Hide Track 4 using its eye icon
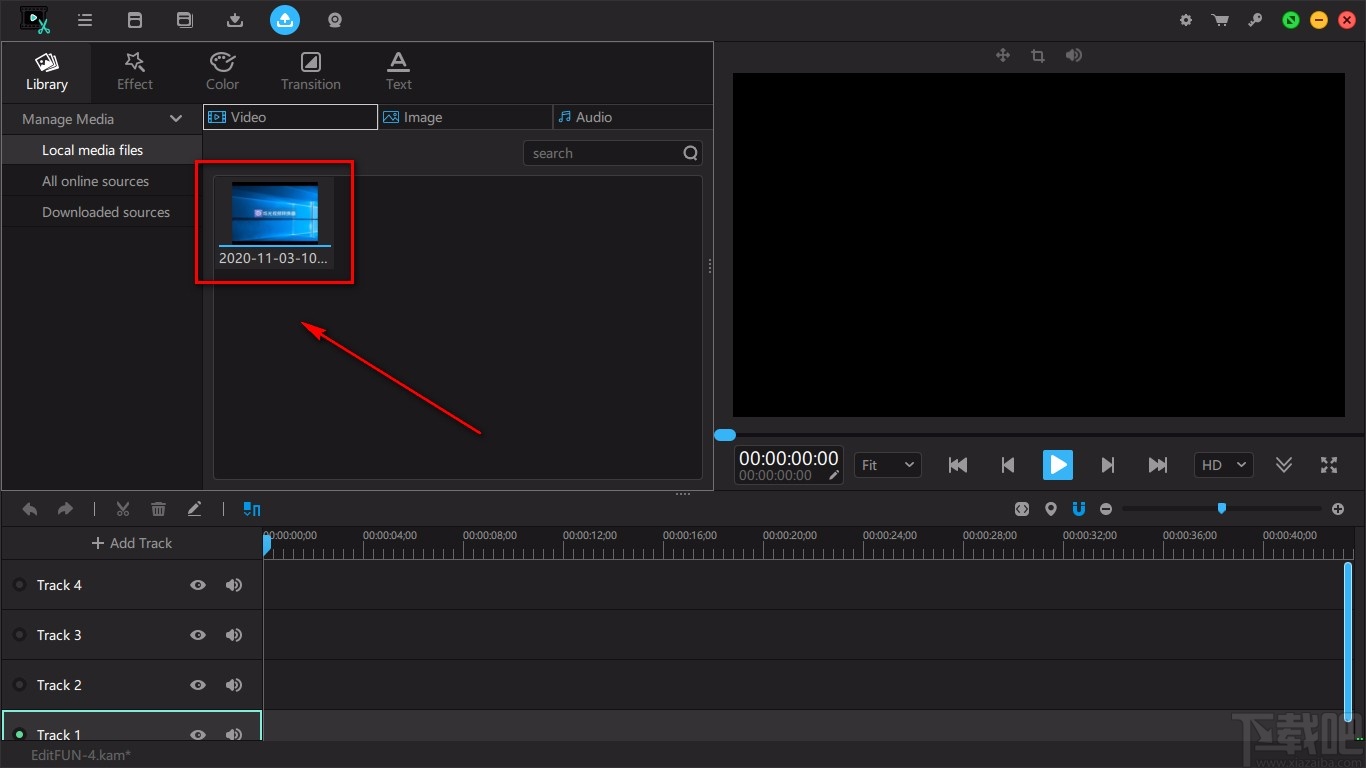Image resolution: width=1366 pixels, height=768 pixels. point(198,585)
